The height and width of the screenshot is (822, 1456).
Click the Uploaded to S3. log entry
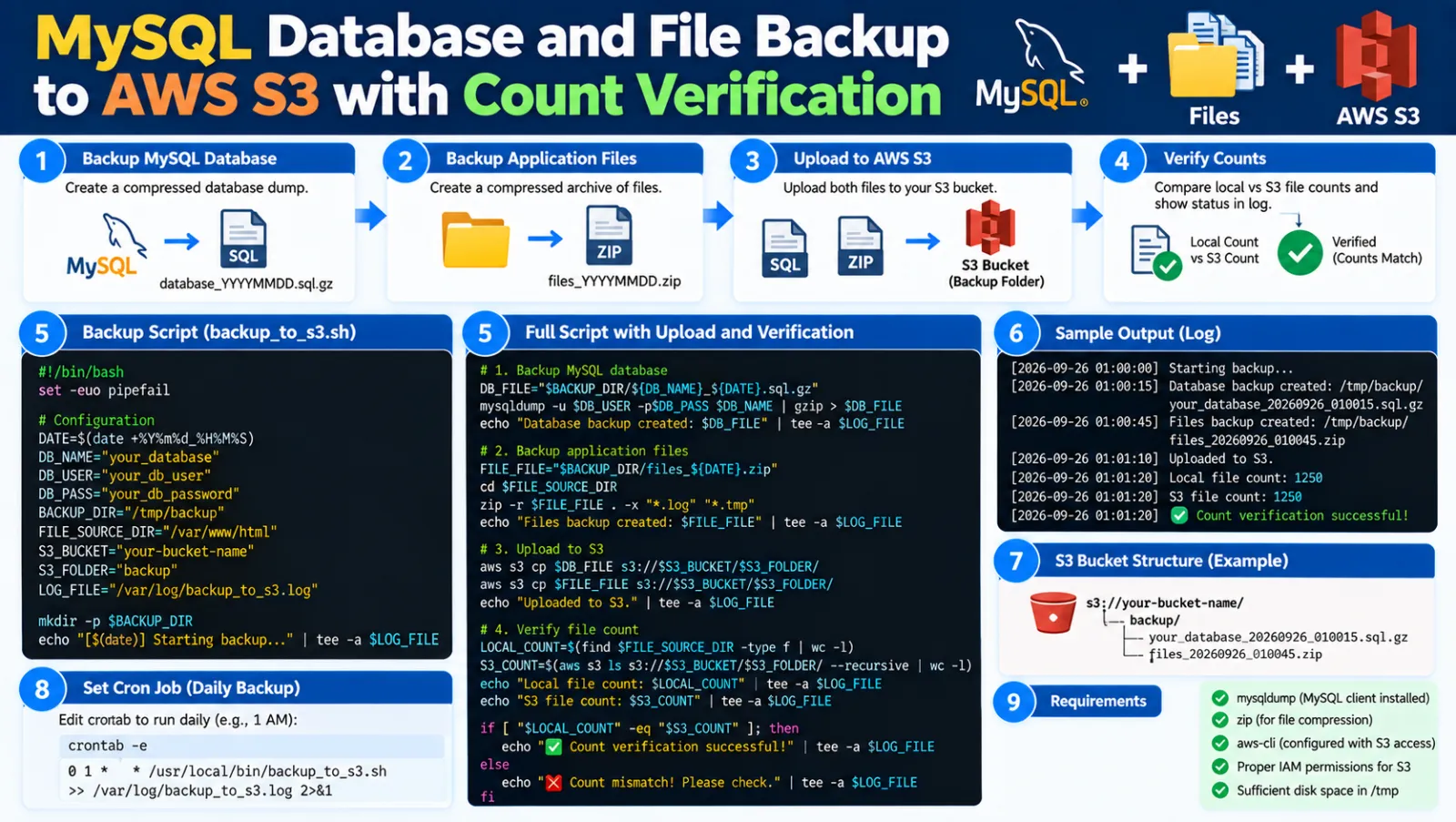click(x=1142, y=459)
